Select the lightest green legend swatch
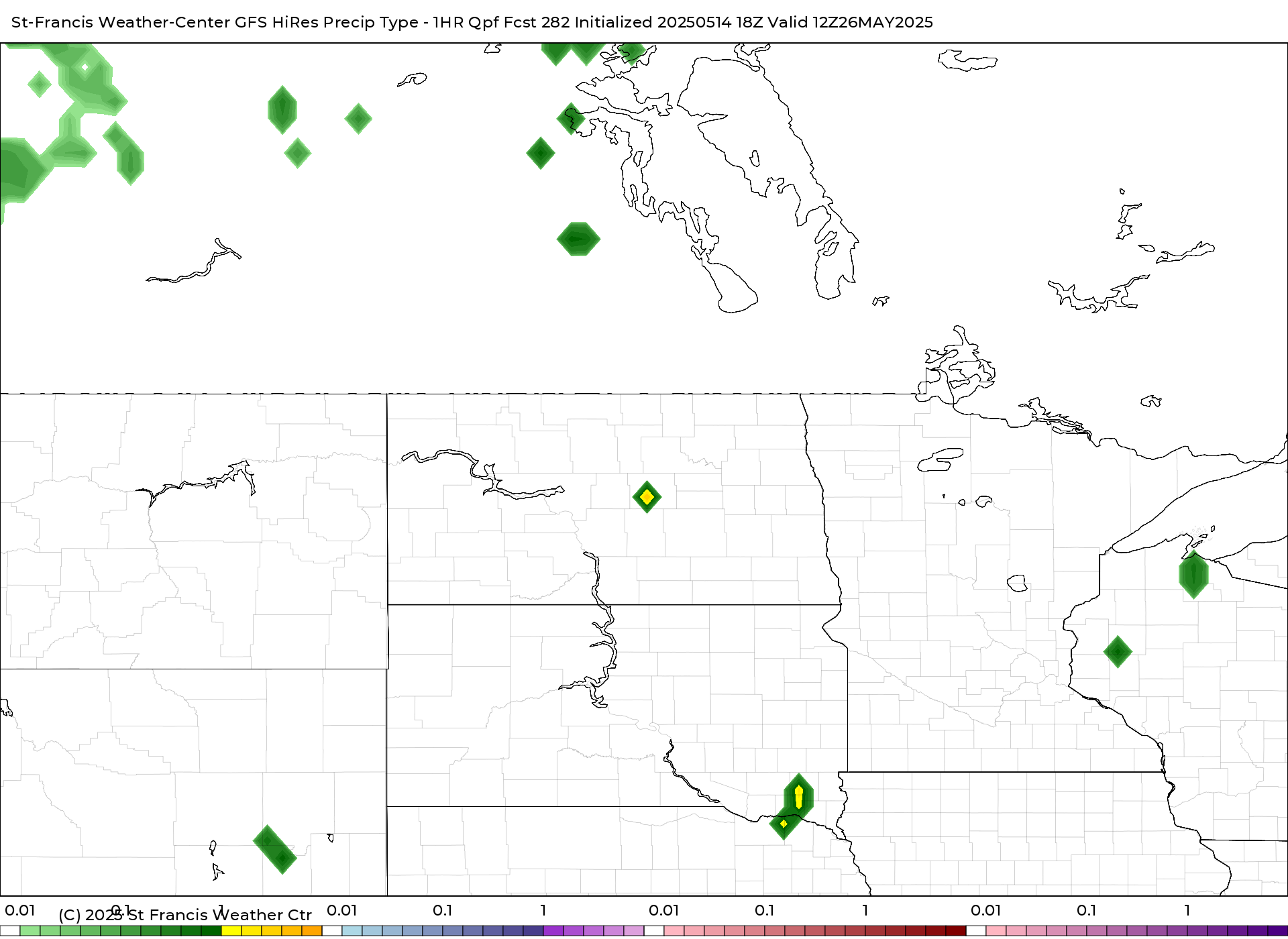The width and height of the screenshot is (1288, 939). pos(30,931)
